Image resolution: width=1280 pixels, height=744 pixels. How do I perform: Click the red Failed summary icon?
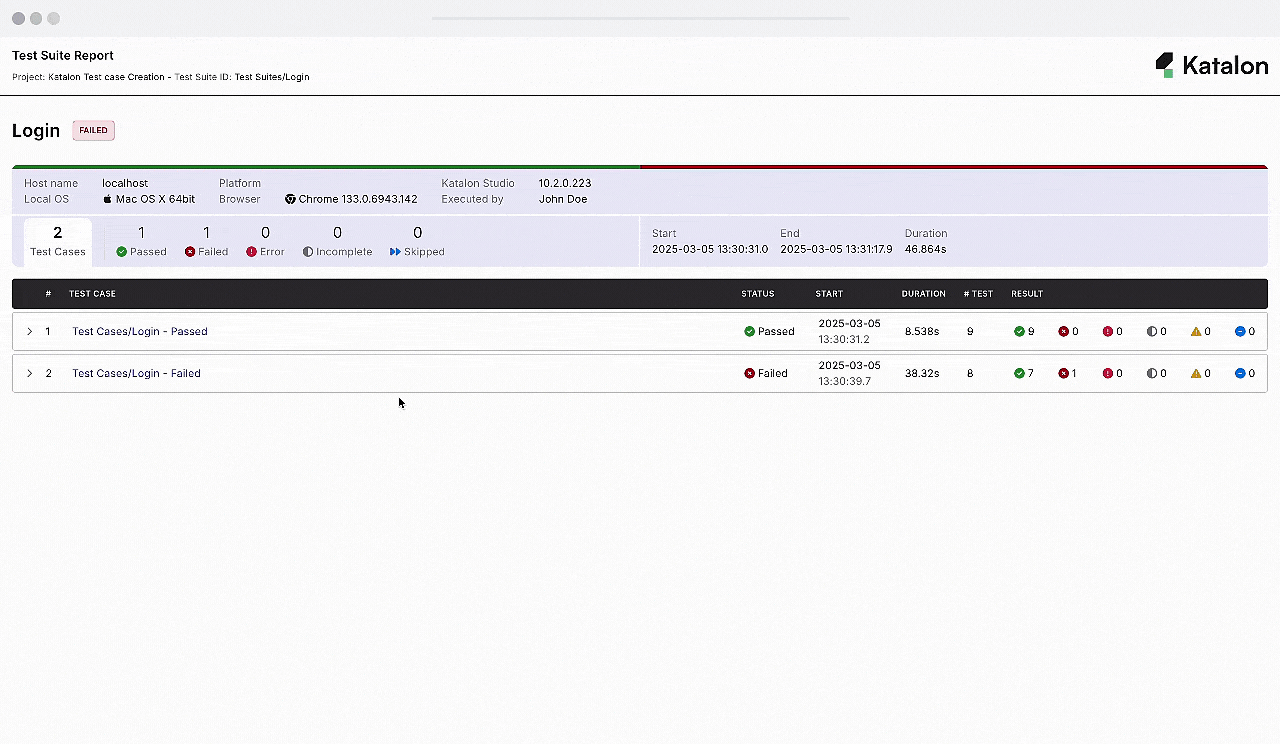[x=190, y=252]
